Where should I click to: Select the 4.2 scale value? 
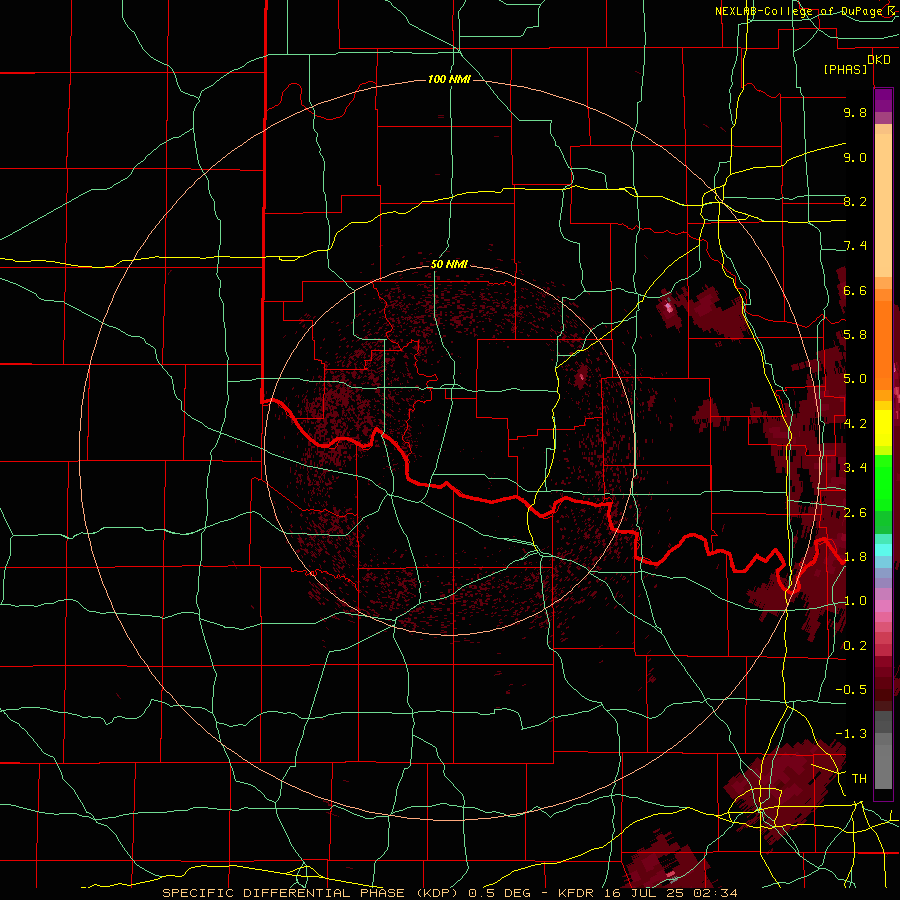pos(855,424)
